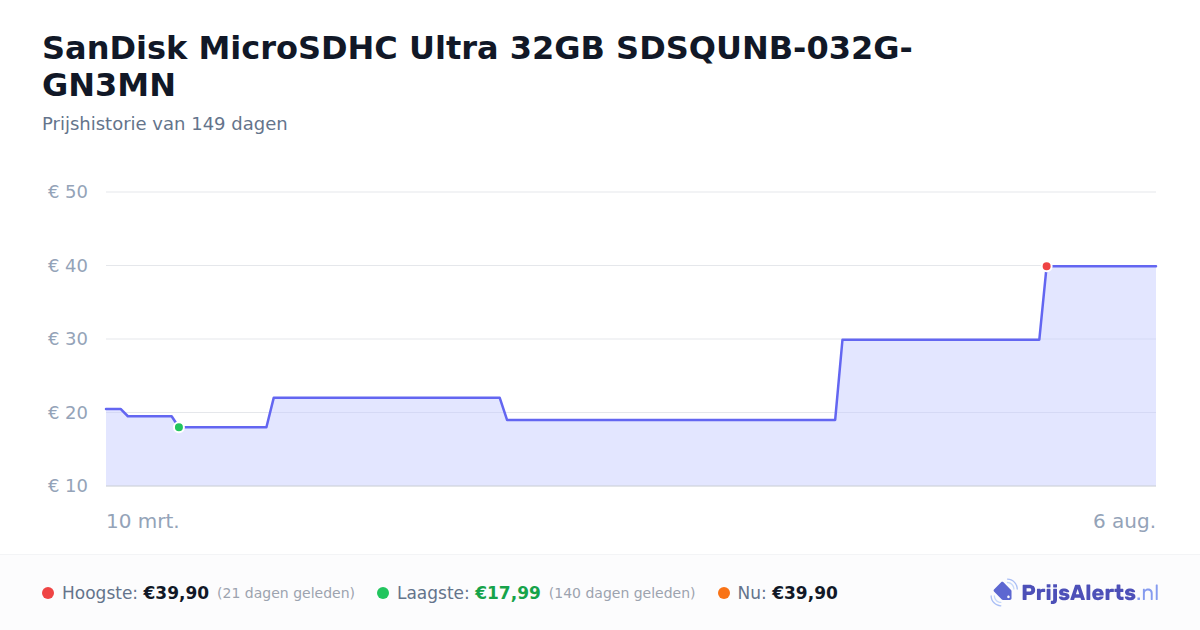Click the Hoogste €39,90 price value
The width and height of the screenshot is (1200, 630).
(x=176, y=593)
